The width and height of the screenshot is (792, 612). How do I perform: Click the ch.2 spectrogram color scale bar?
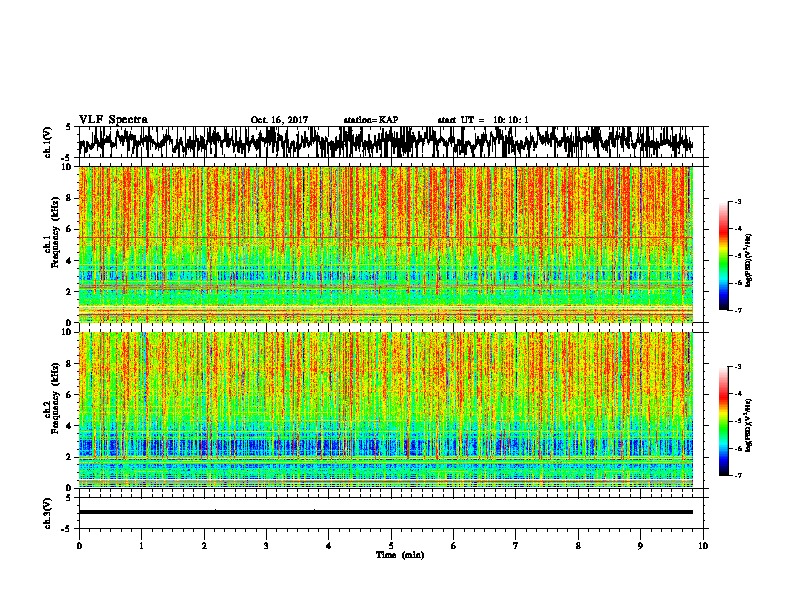coord(723,421)
